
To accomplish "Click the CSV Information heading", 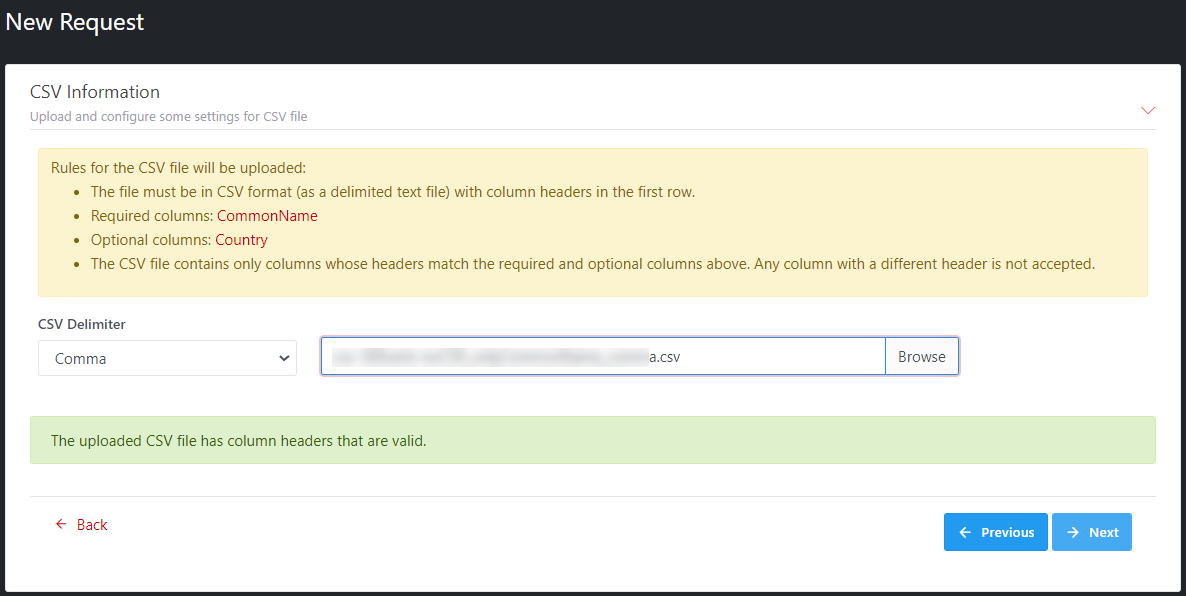I will [x=95, y=92].
